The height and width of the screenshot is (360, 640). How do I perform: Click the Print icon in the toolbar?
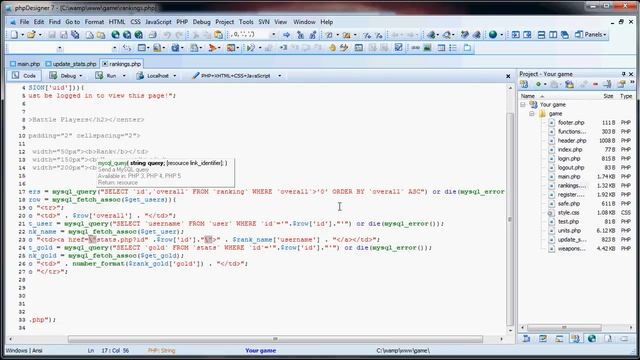pyautogui.click(x=152, y=35)
